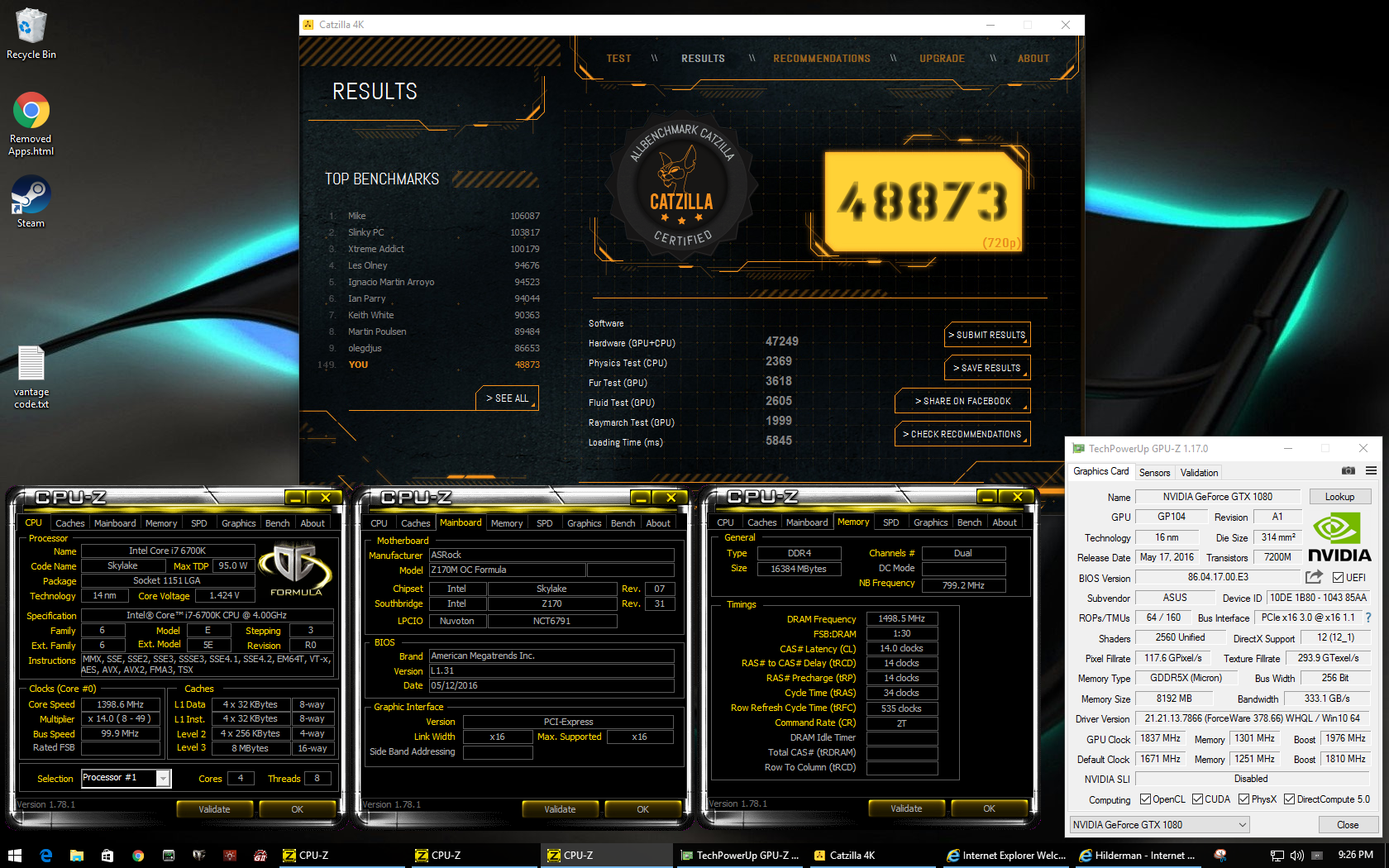1389x868 pixels.
Task: Open the Hilderman Internet Explorer taskbar item
Action: (x=1138, y=856)
